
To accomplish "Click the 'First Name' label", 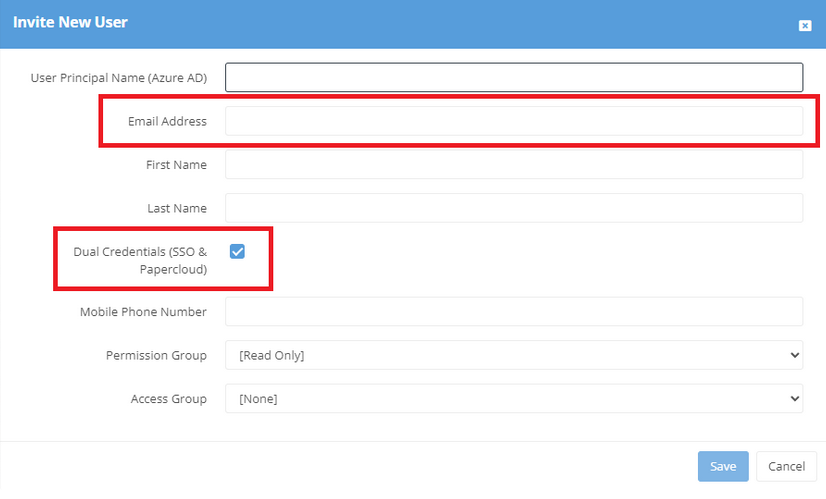I will pos(176,165).
